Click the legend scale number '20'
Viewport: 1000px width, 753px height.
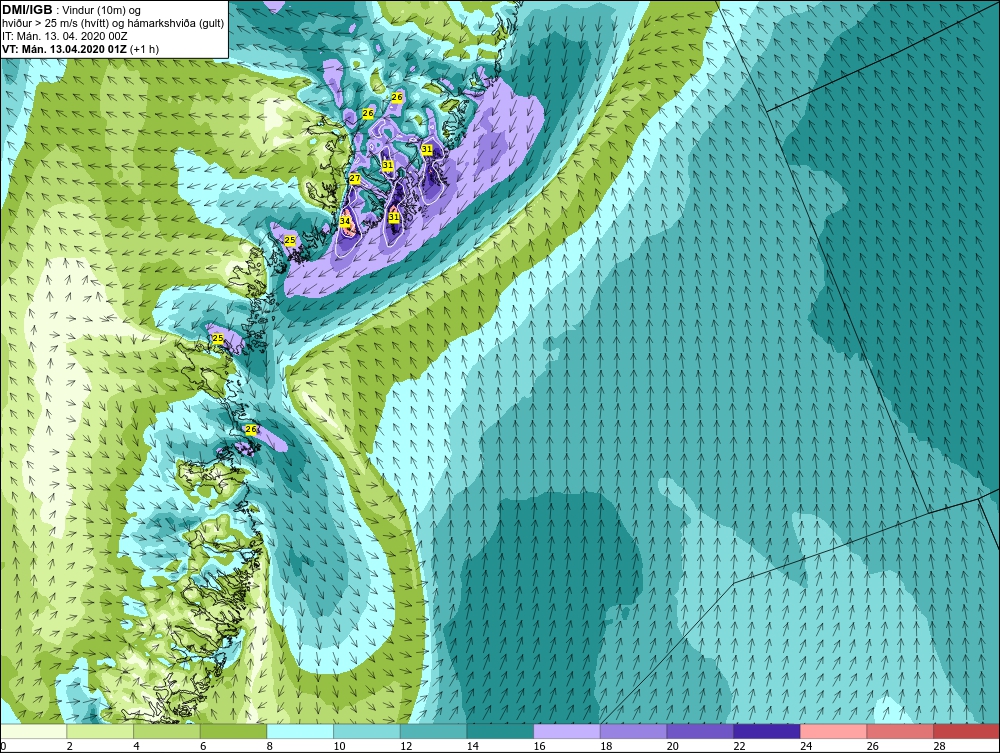point(672,746)
